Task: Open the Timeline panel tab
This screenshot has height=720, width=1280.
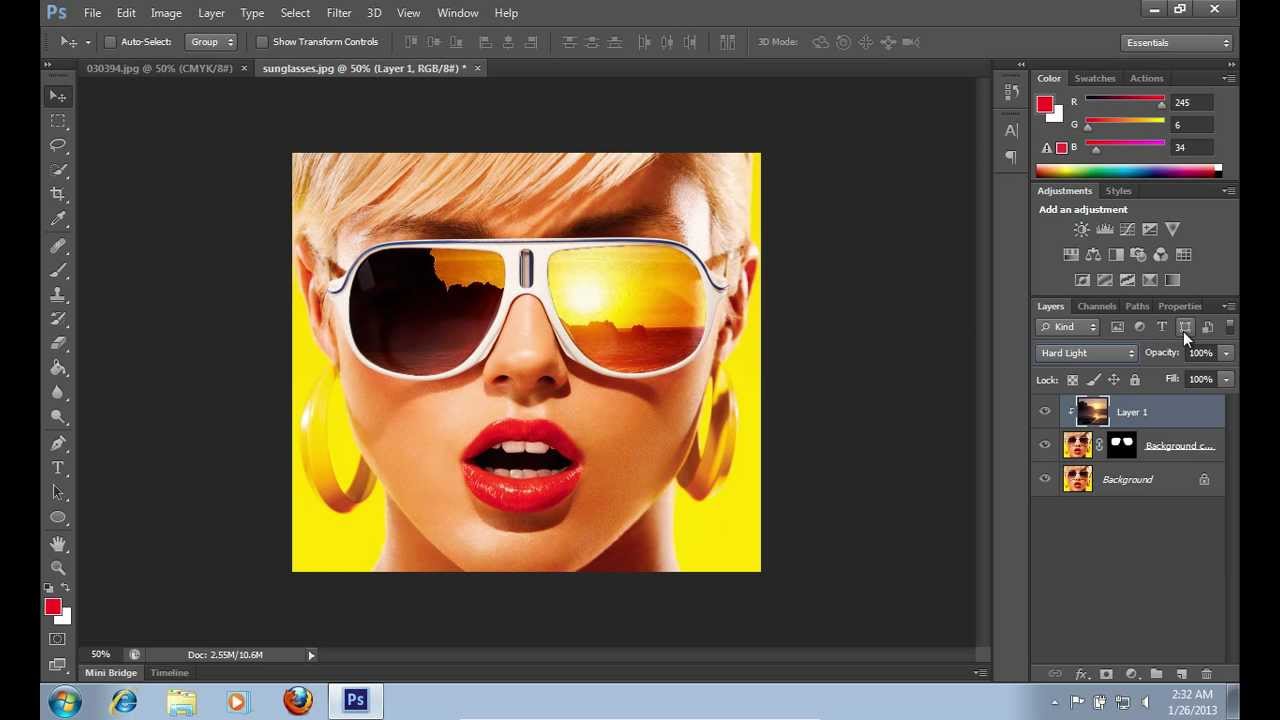Action: coord(169,673)
